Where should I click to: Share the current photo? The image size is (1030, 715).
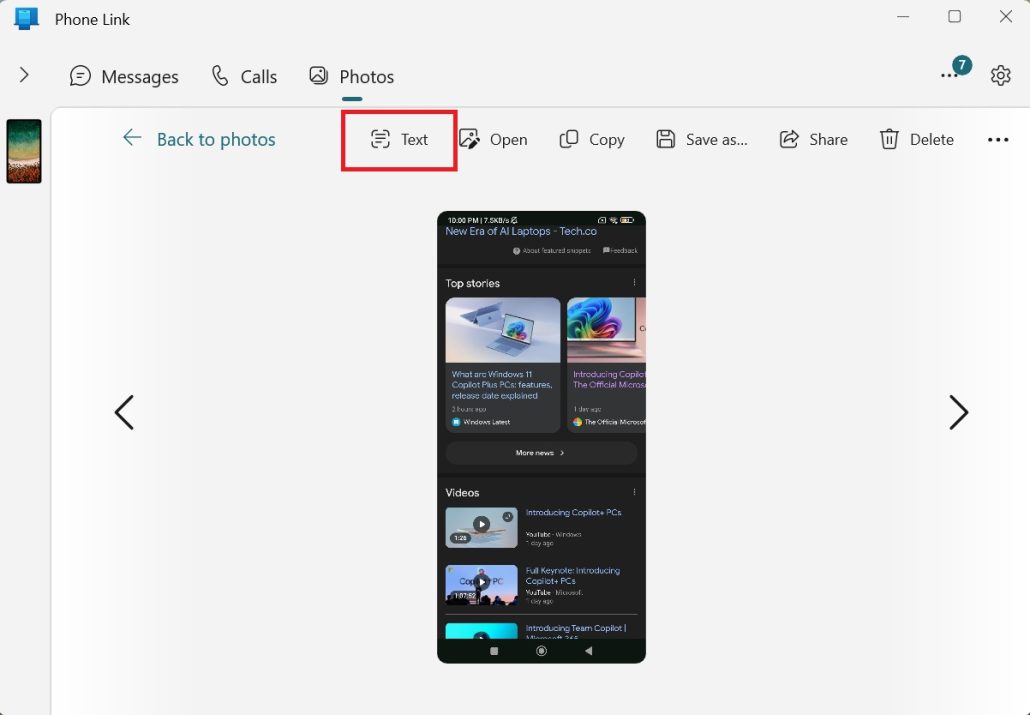(x=814, y=139)
